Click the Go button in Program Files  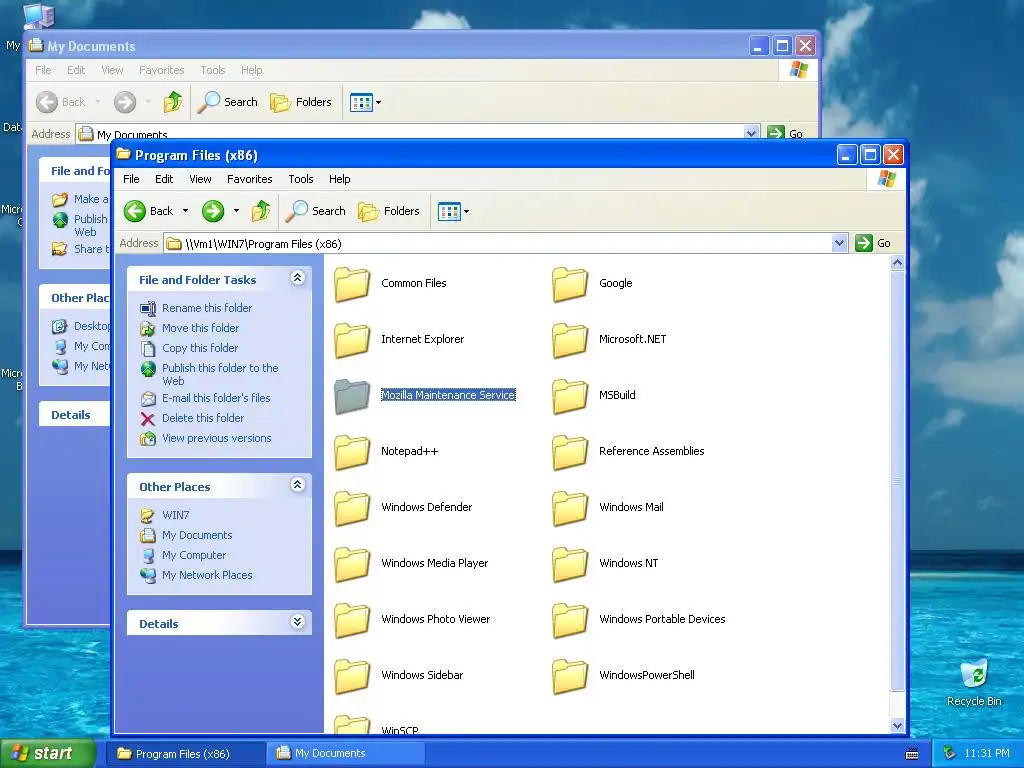(x=874, y=243)
